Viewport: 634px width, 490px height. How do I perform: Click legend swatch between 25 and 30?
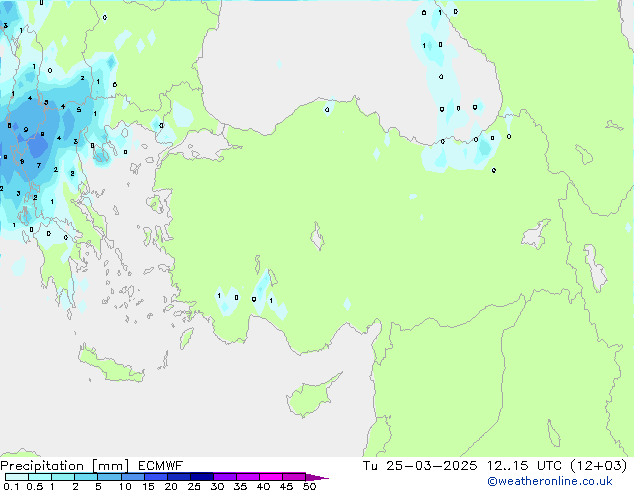point(202,477)
